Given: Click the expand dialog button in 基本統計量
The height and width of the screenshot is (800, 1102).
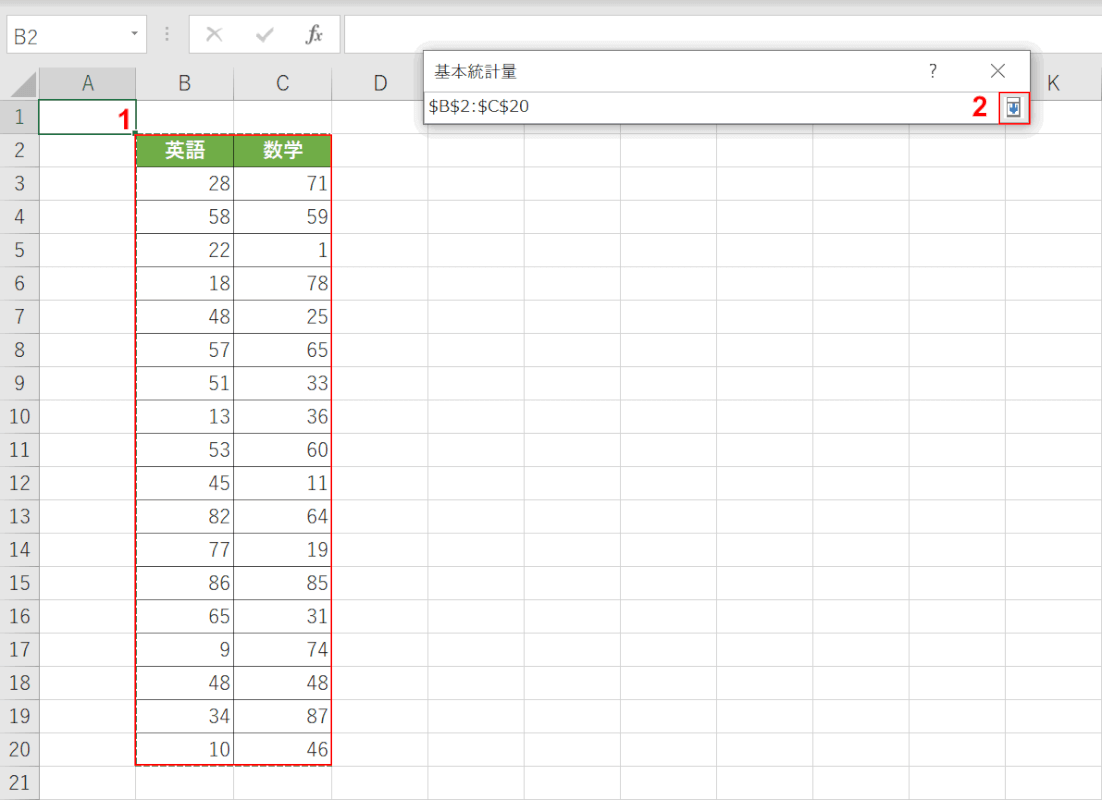Looking at the screenshot, I should pyautogui.click(x=1013, y=108).
